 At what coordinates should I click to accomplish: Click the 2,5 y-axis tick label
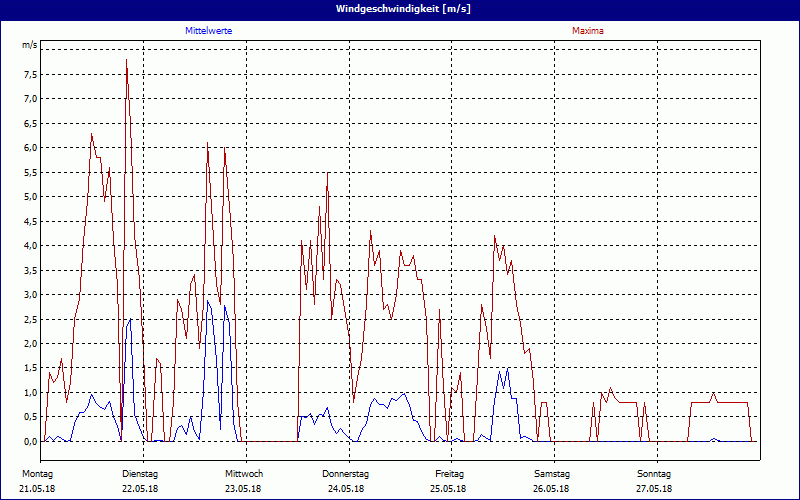tap(29, 319)
